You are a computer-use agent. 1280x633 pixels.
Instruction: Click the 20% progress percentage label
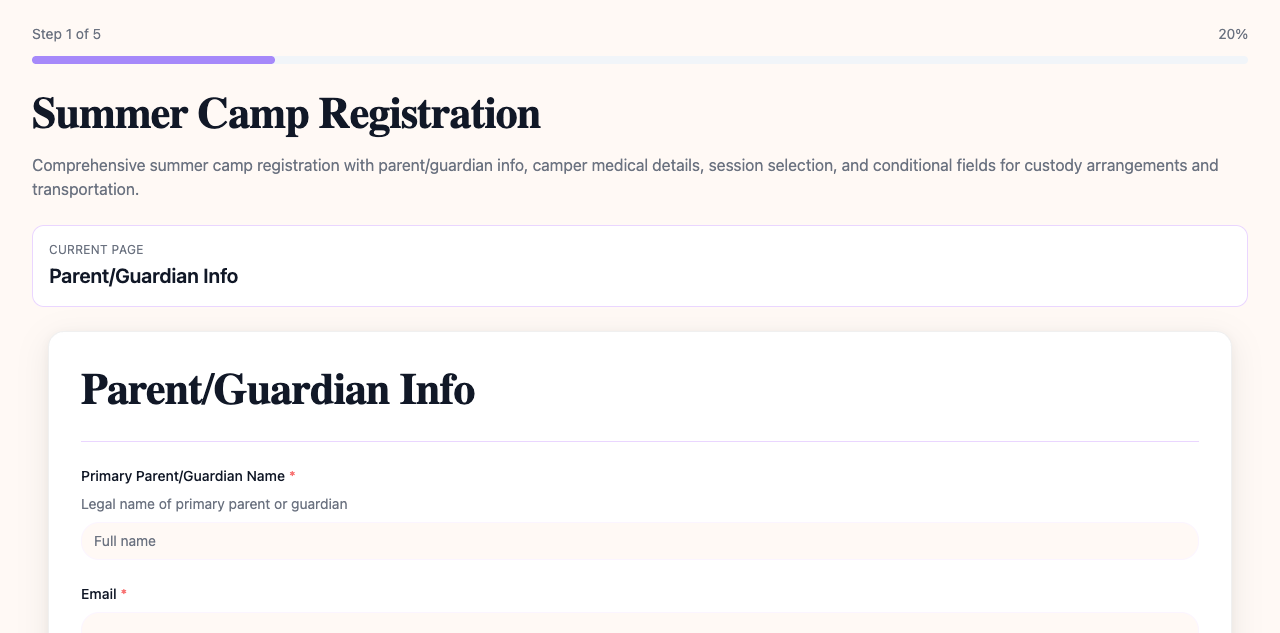pos(1232,34)
